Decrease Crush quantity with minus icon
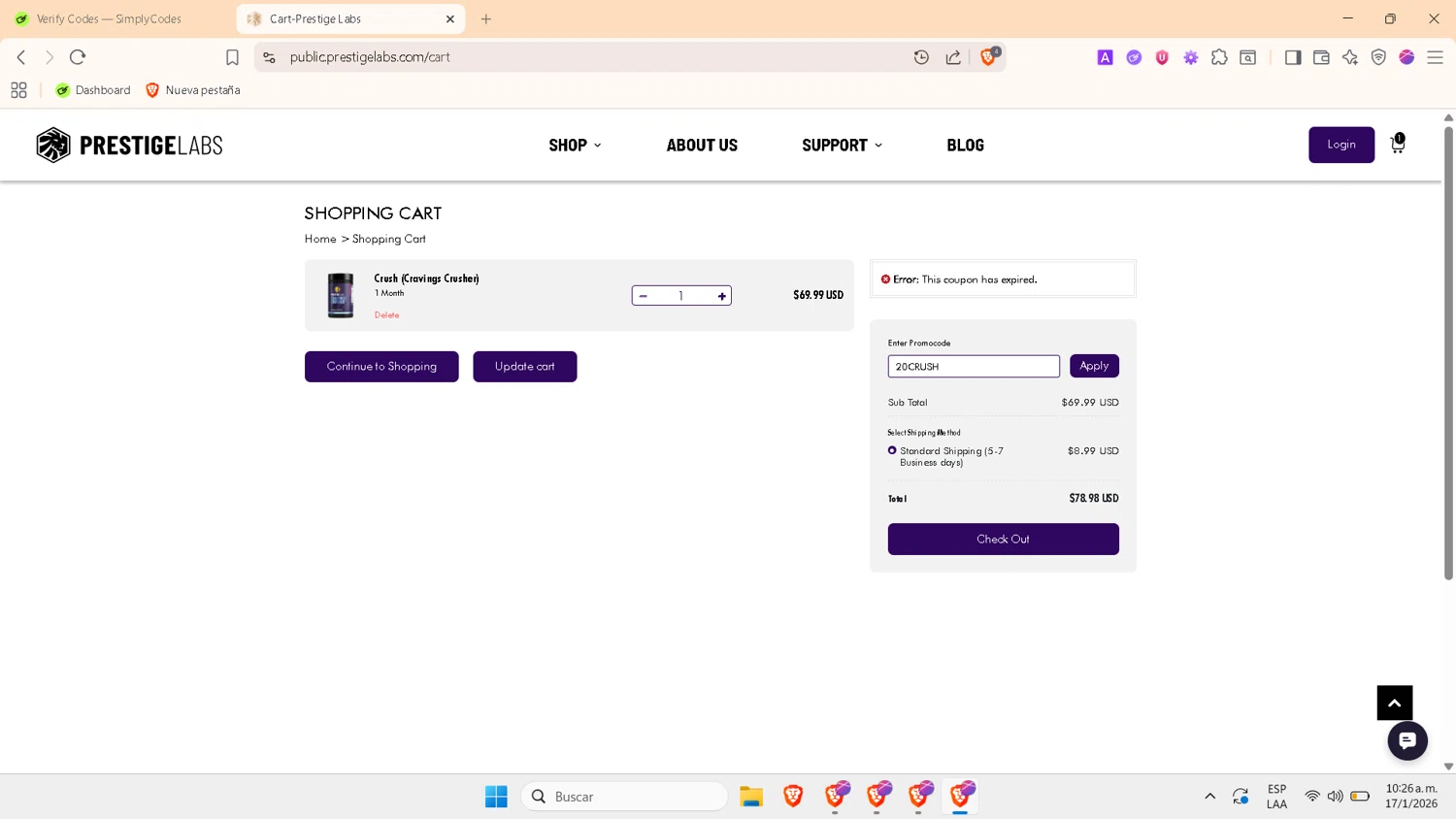This screenshot has height=819, width=1456. pos(643,296)
